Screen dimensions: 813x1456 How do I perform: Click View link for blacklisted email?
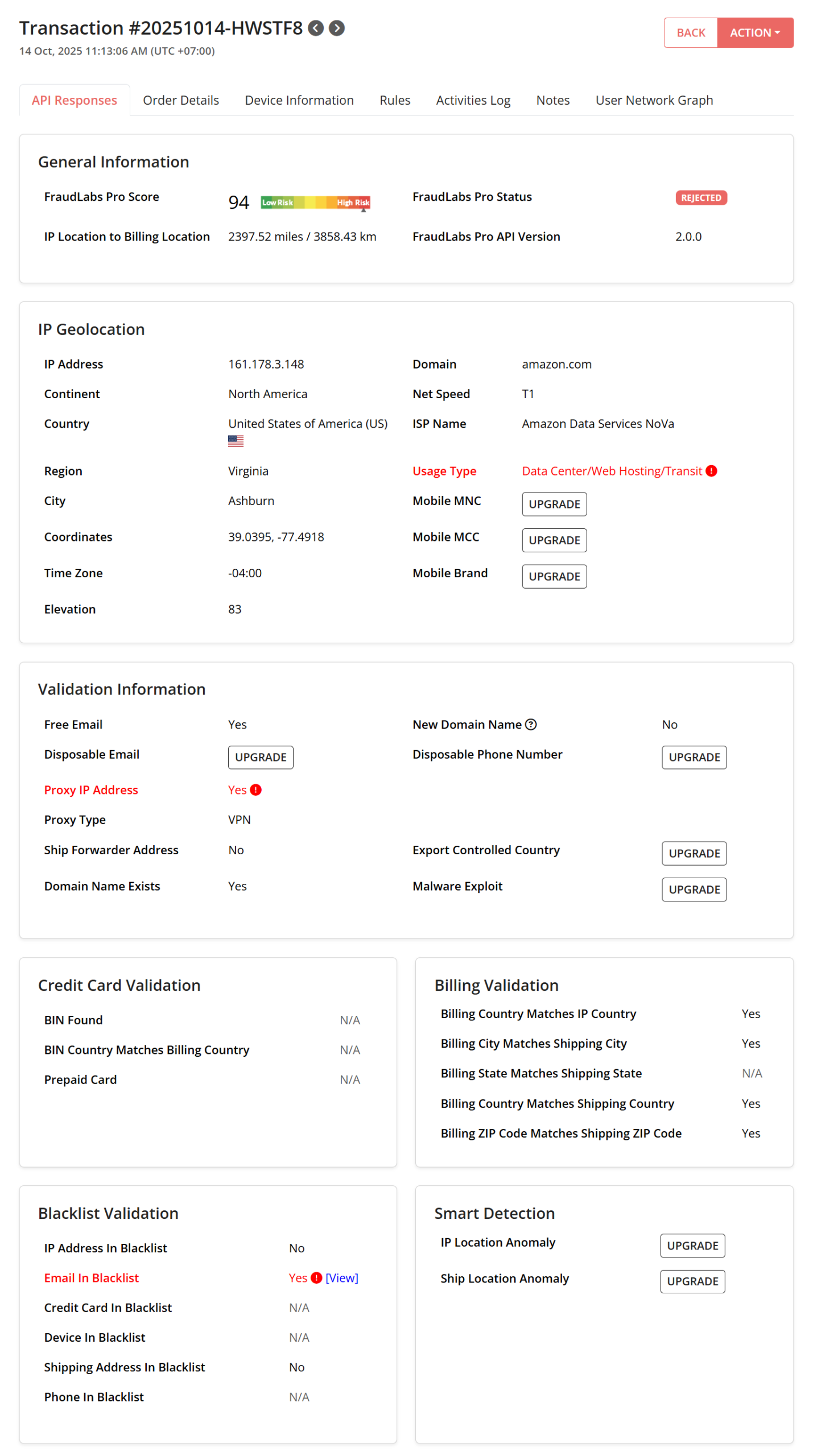tap(341, 1277)
